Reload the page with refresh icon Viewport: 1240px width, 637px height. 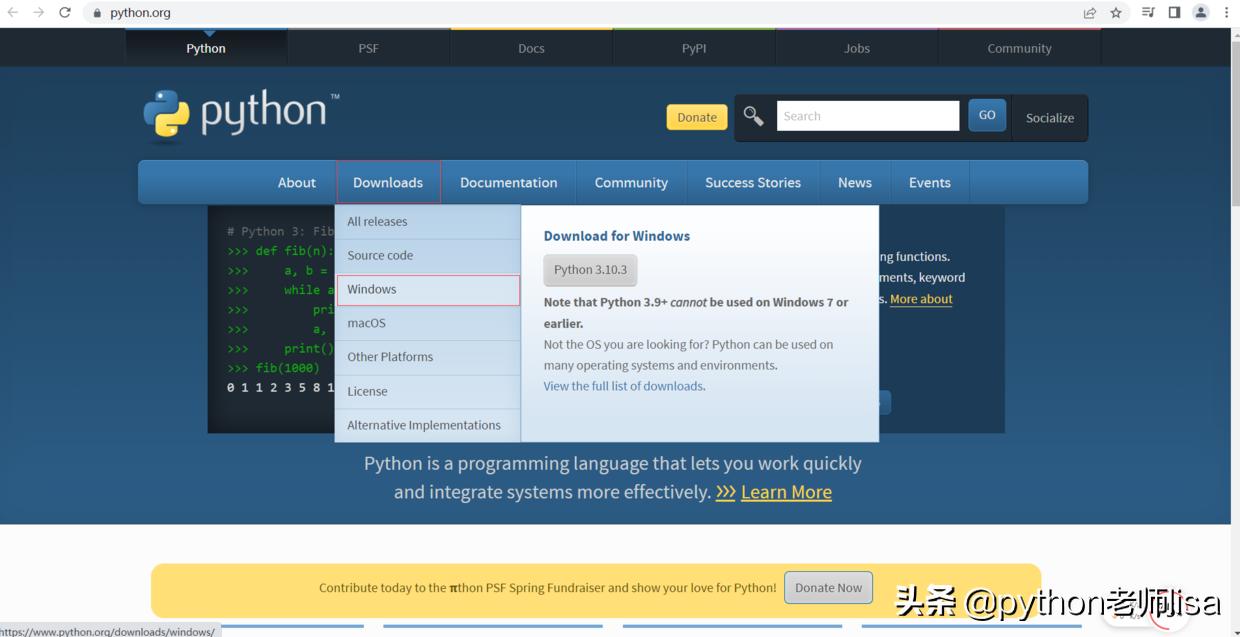point(65,13)
